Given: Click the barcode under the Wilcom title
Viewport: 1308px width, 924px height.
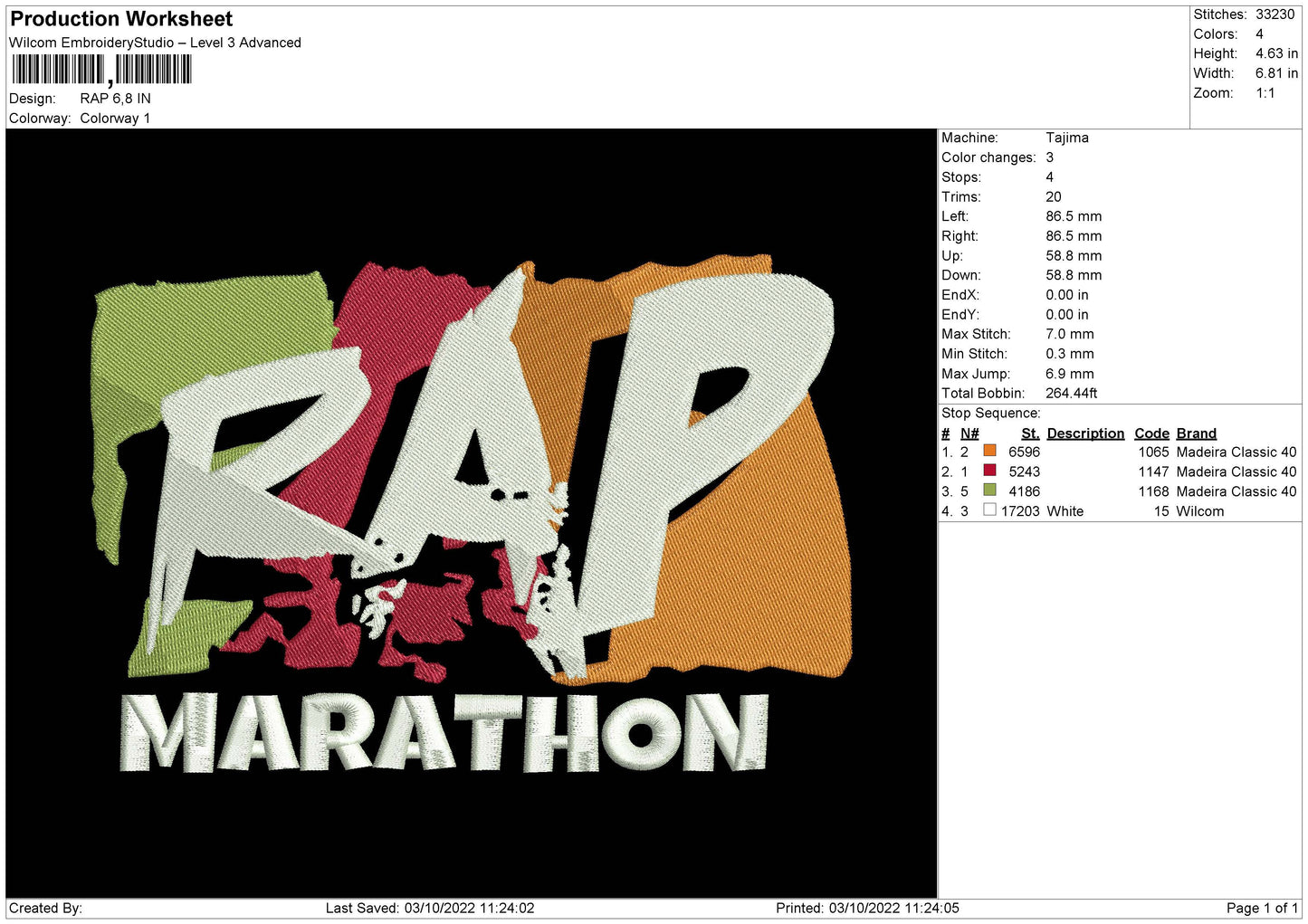Looking at the screenshot, I should (x=101, y=70).
